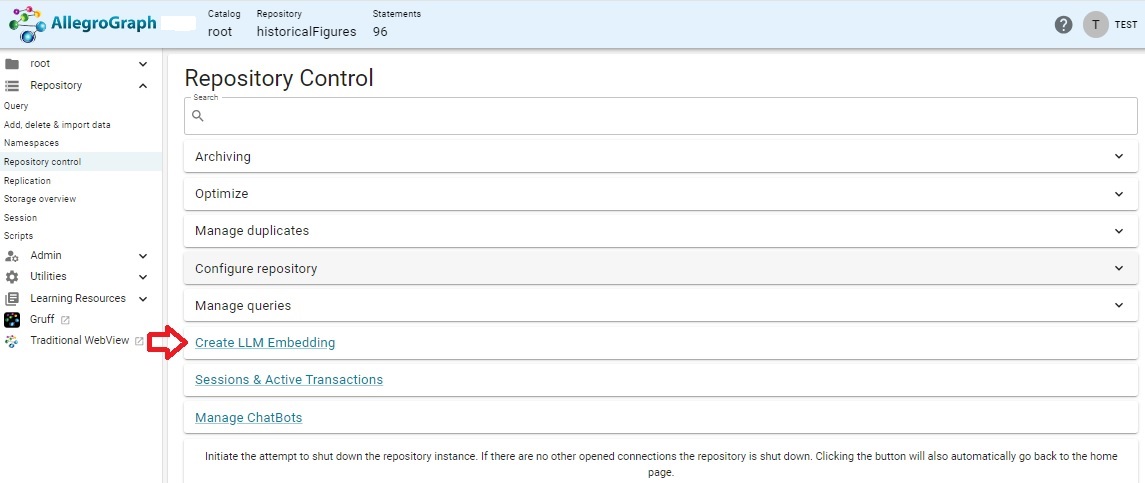Click the AllegroGraph logo

[83, 24]
